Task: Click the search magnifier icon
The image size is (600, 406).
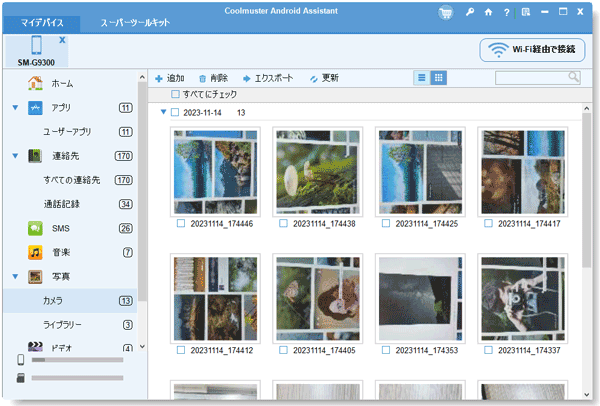Action: [x=573, y=77]
